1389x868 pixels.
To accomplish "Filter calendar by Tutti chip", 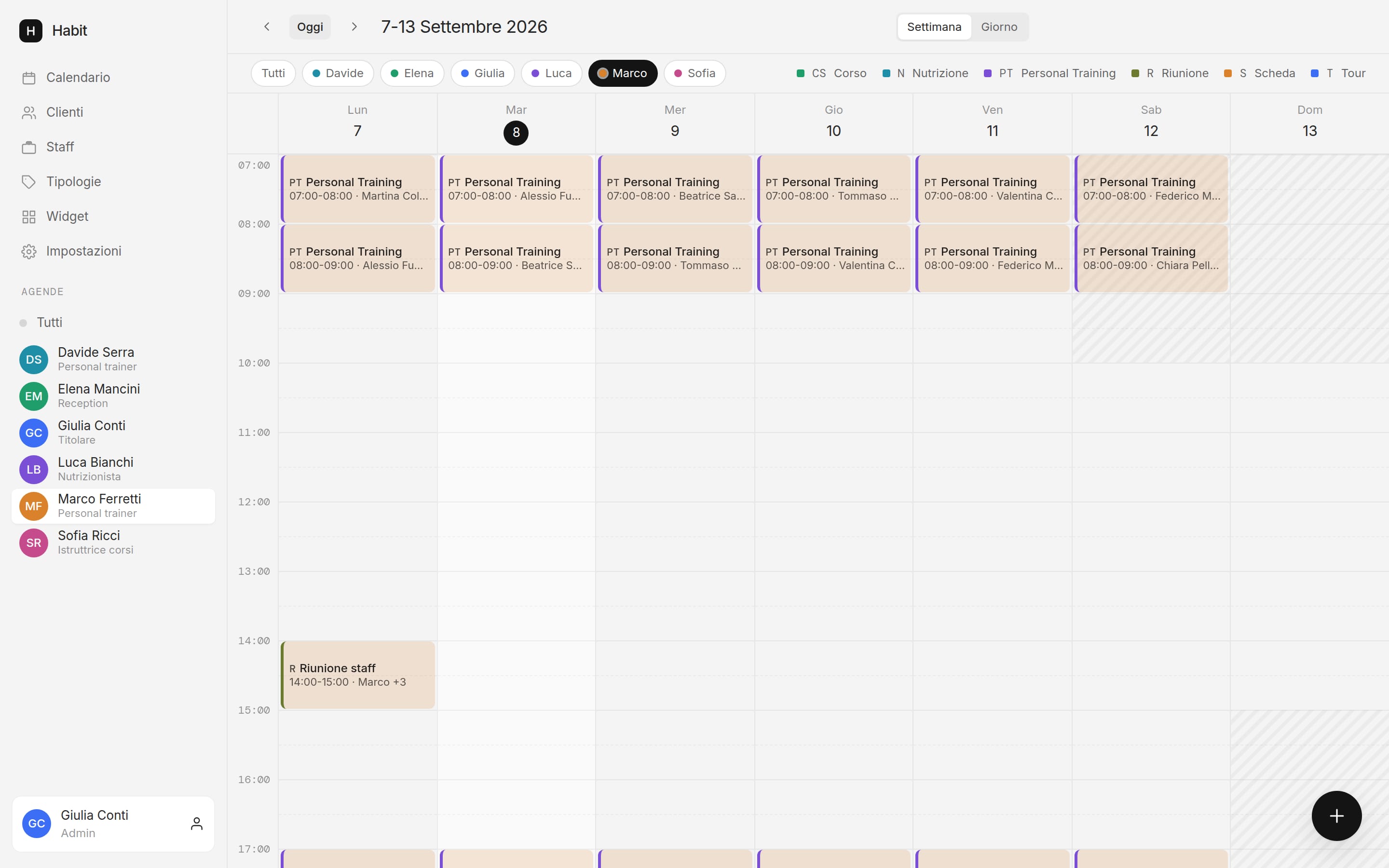I will pyautogui.click(x=273, y=73).
